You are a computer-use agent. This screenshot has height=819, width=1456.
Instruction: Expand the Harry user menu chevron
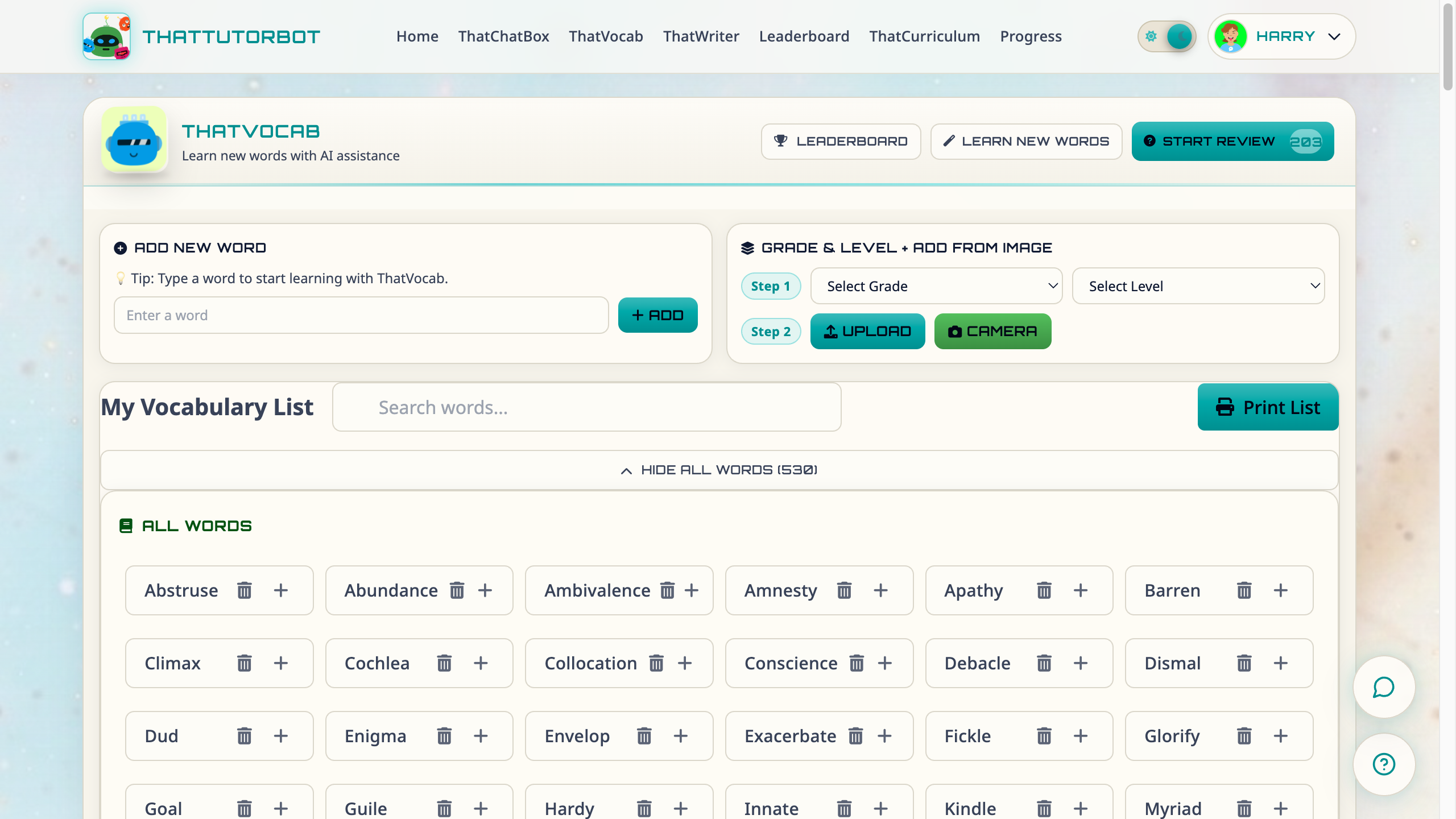click(1334, 36)
